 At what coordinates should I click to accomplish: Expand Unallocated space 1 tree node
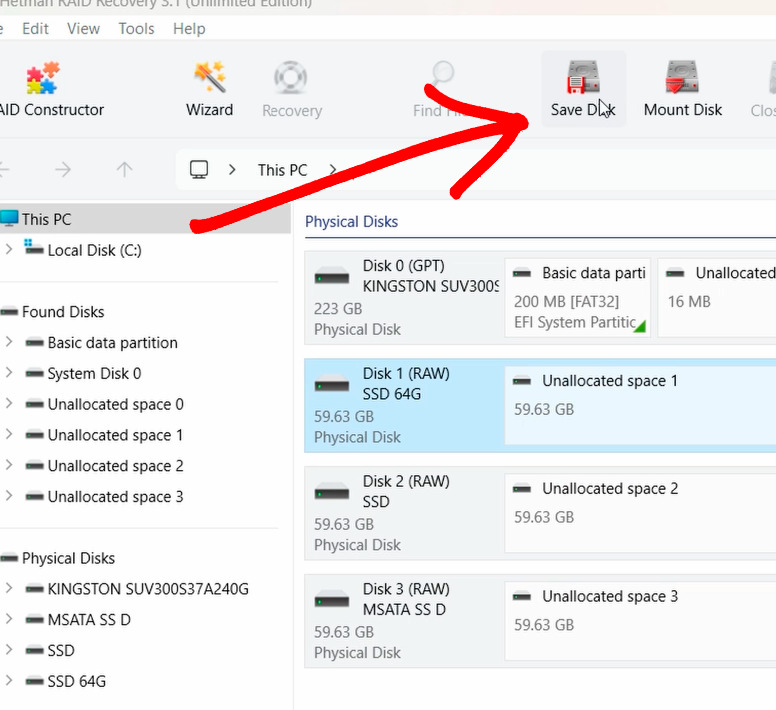[8, 434]
